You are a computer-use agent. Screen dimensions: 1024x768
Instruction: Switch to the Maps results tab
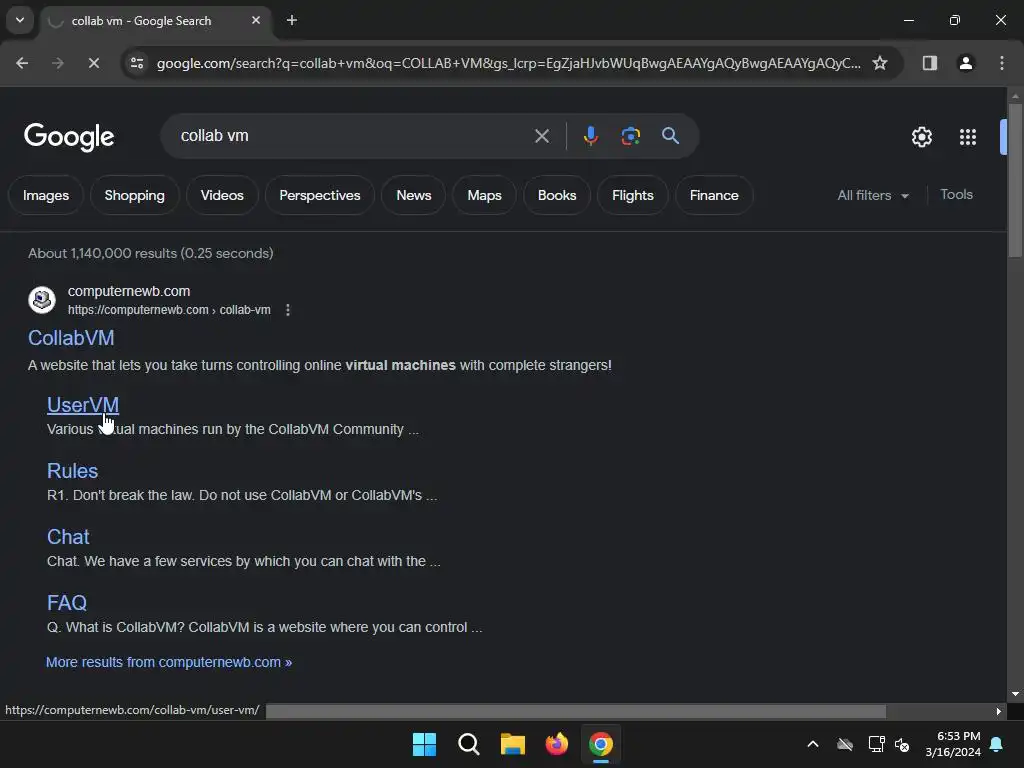(485, 195)
